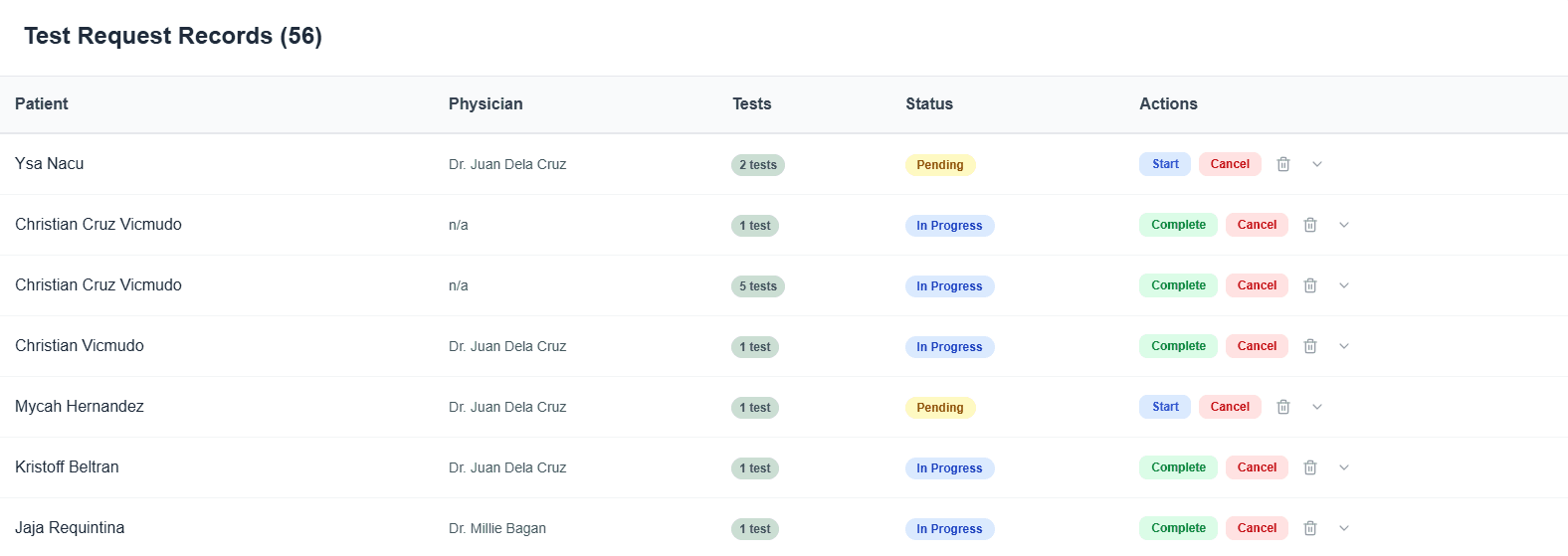1568x556 pixels.
Task: Complete Kristoff Beltran's request
Action: (1178, 467)
